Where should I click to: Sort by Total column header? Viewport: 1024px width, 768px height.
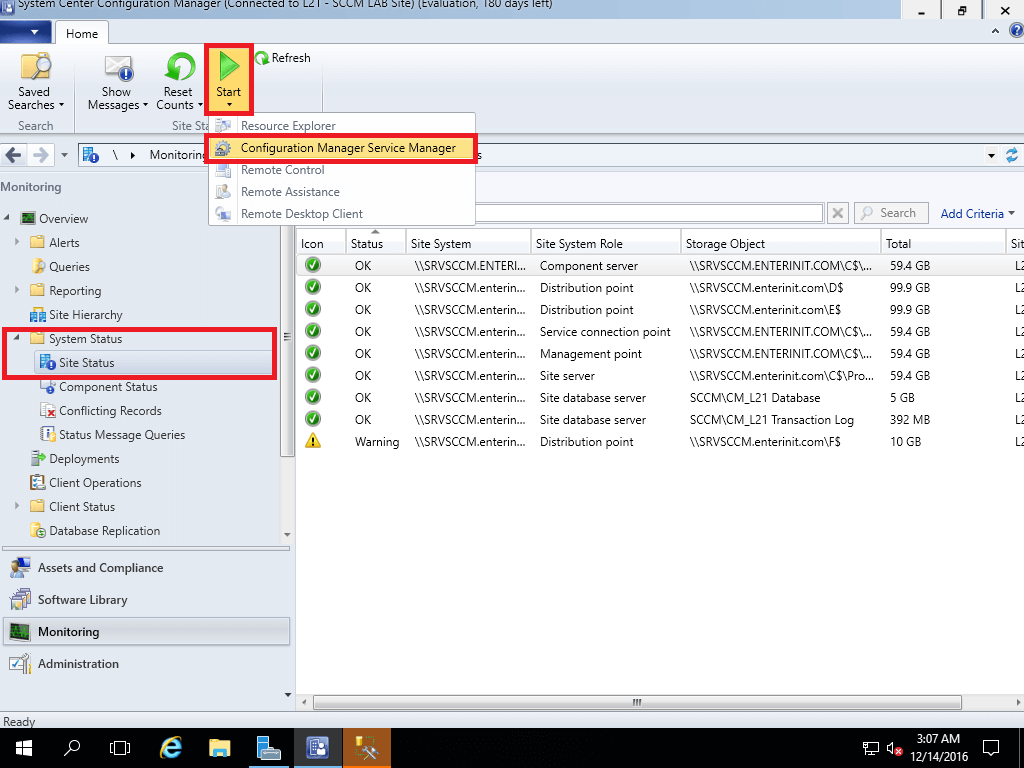click(943, 243)
